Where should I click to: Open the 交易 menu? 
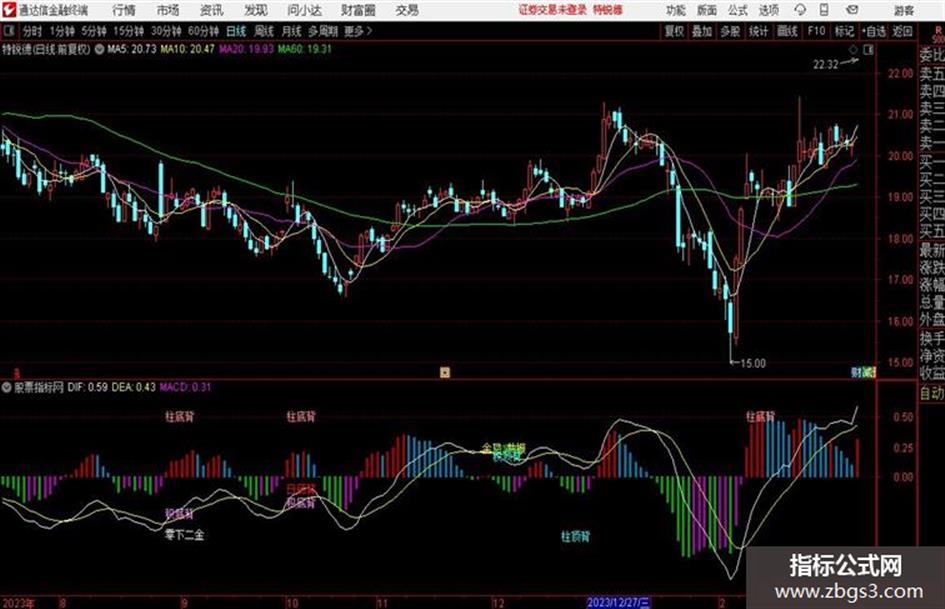tap(407, 10)
